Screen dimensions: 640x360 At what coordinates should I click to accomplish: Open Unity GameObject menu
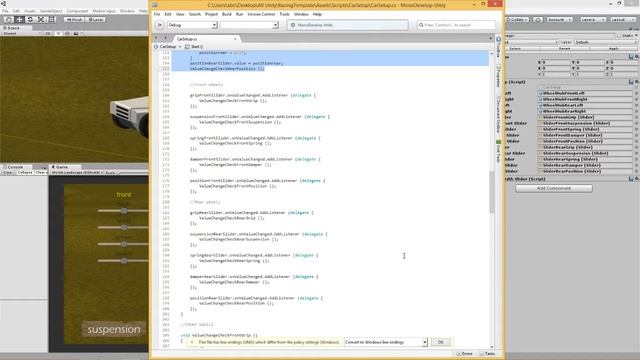coord(51,11)
